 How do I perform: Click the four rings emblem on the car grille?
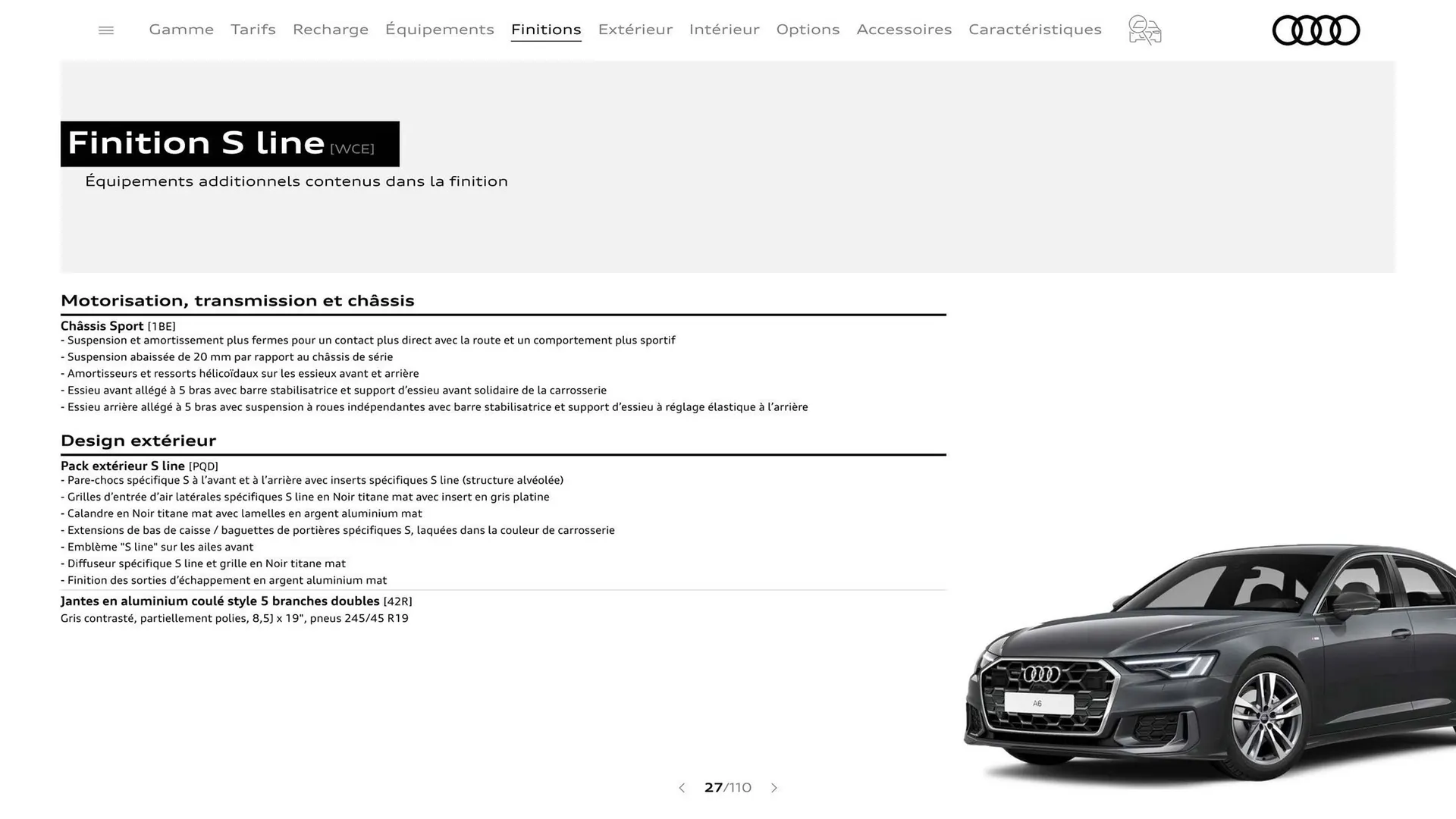point(1040,673)
